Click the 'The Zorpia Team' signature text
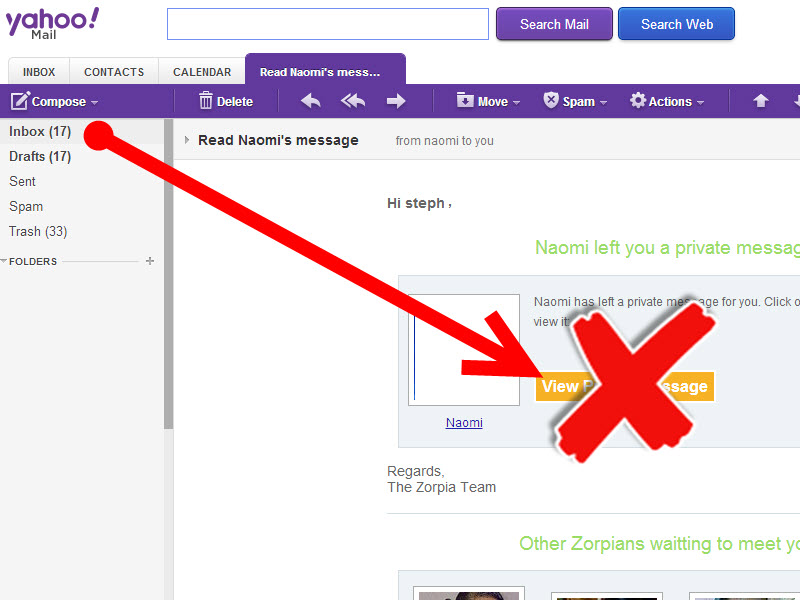Screen dimensions: 800x600 pos(441,487)
